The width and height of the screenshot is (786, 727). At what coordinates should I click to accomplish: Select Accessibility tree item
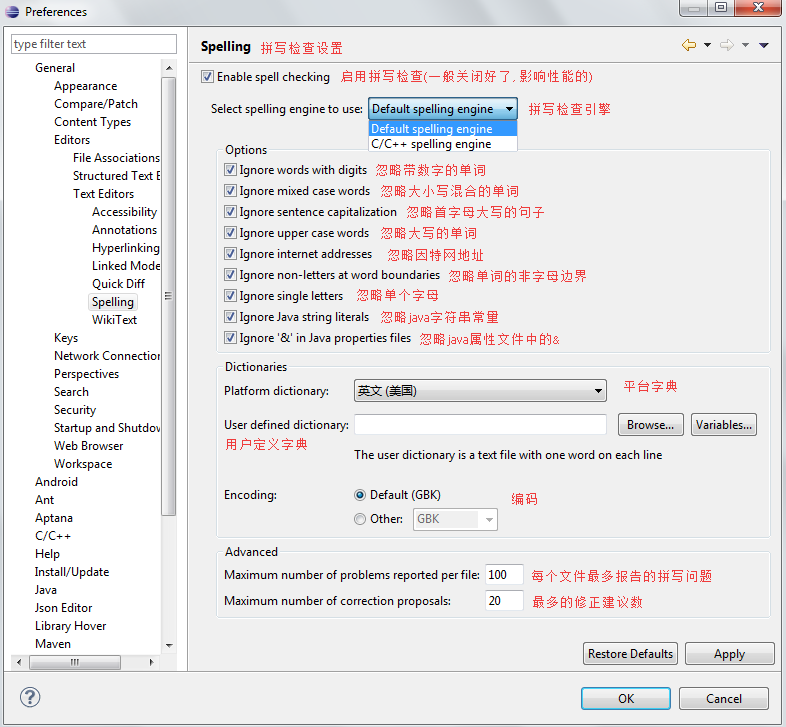pyautogui.click(x=124, y=212)
